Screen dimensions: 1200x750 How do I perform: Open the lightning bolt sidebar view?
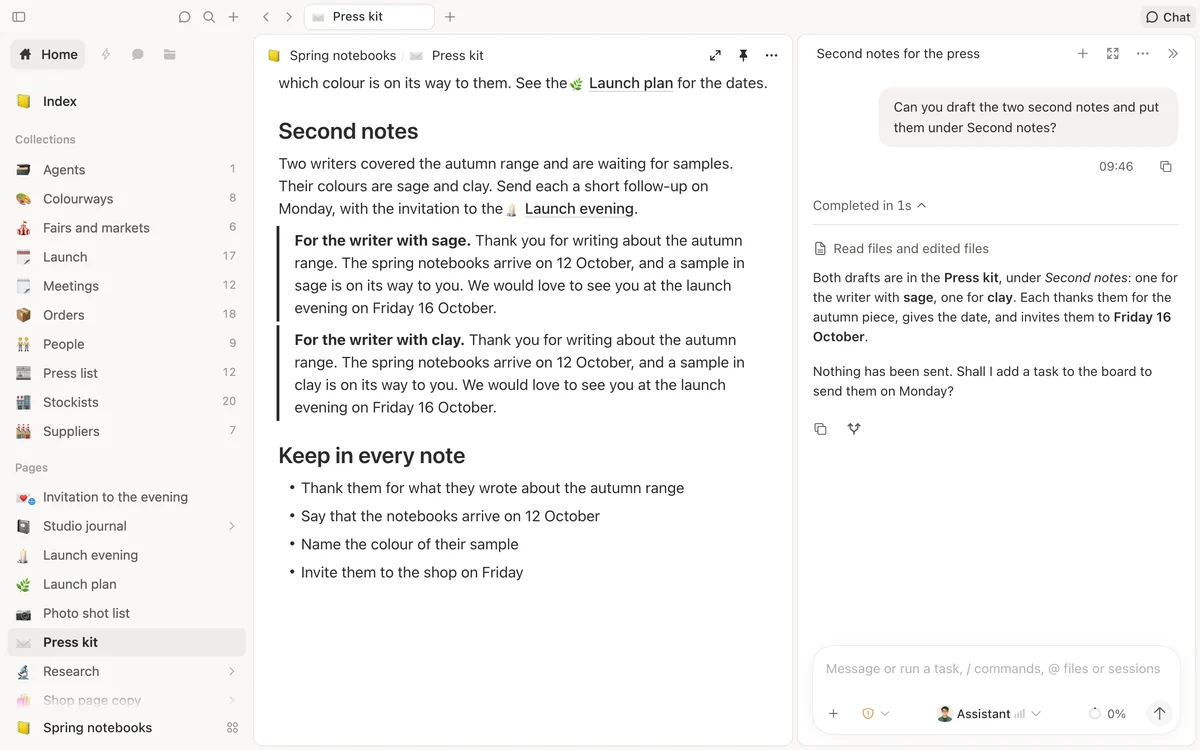point(106,54)
